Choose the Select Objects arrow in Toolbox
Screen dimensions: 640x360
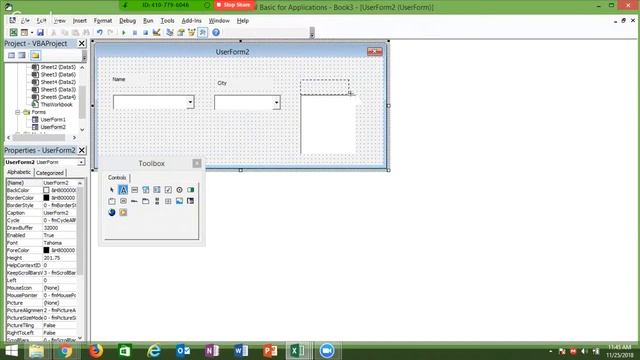(112, 190)
